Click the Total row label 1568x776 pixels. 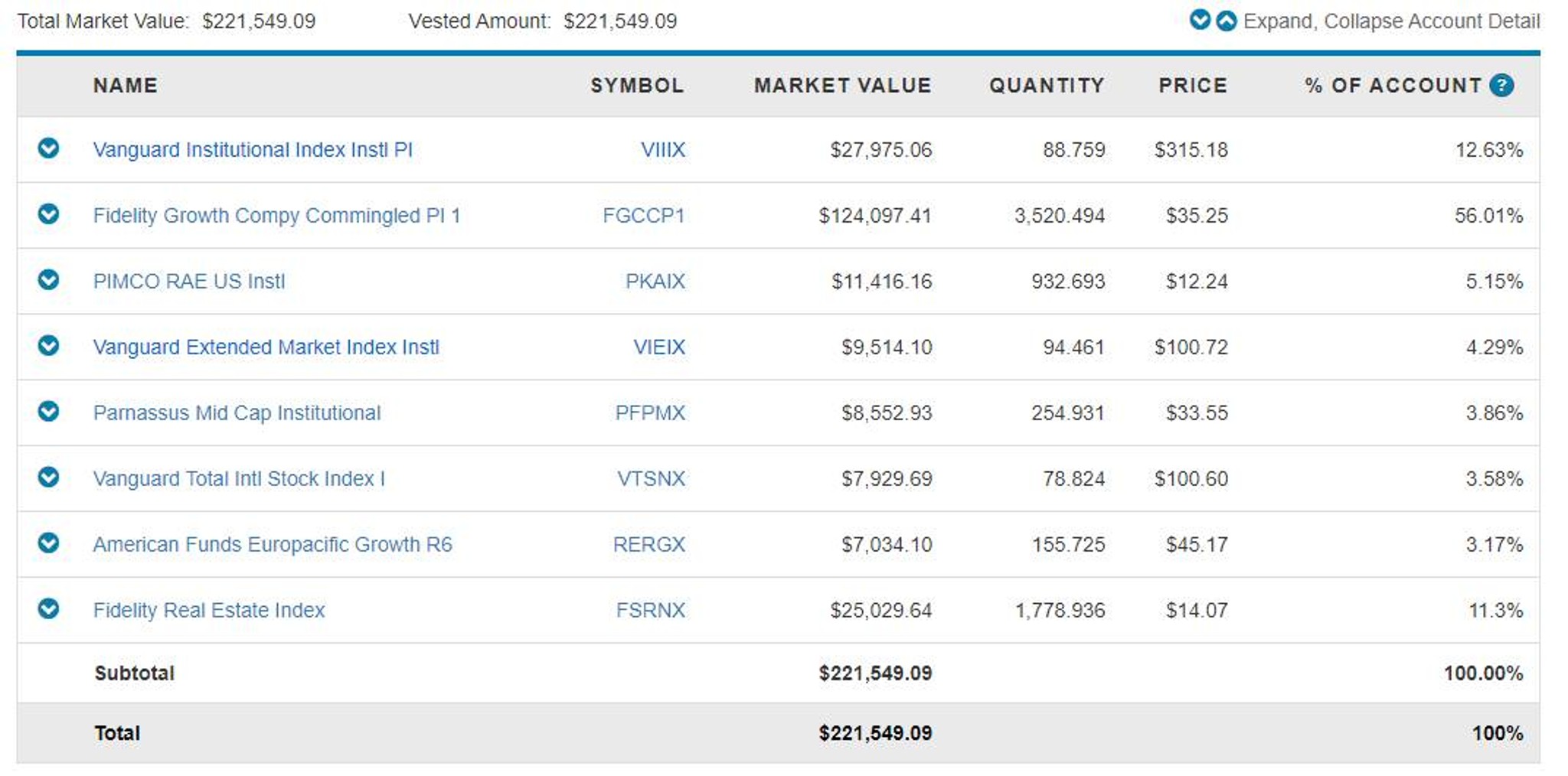click(117, 732)
